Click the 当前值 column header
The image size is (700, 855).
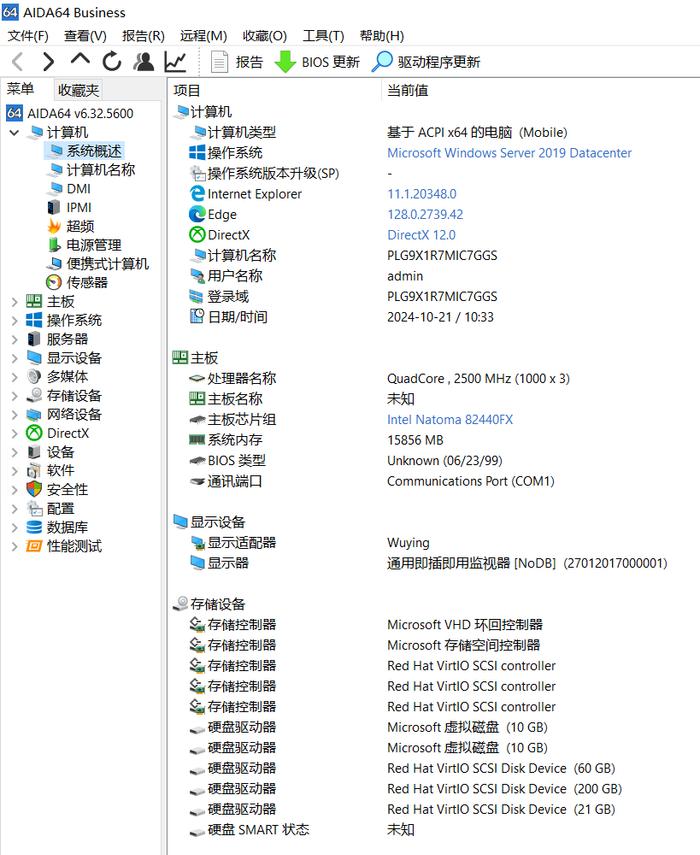[x=408, y=91]
